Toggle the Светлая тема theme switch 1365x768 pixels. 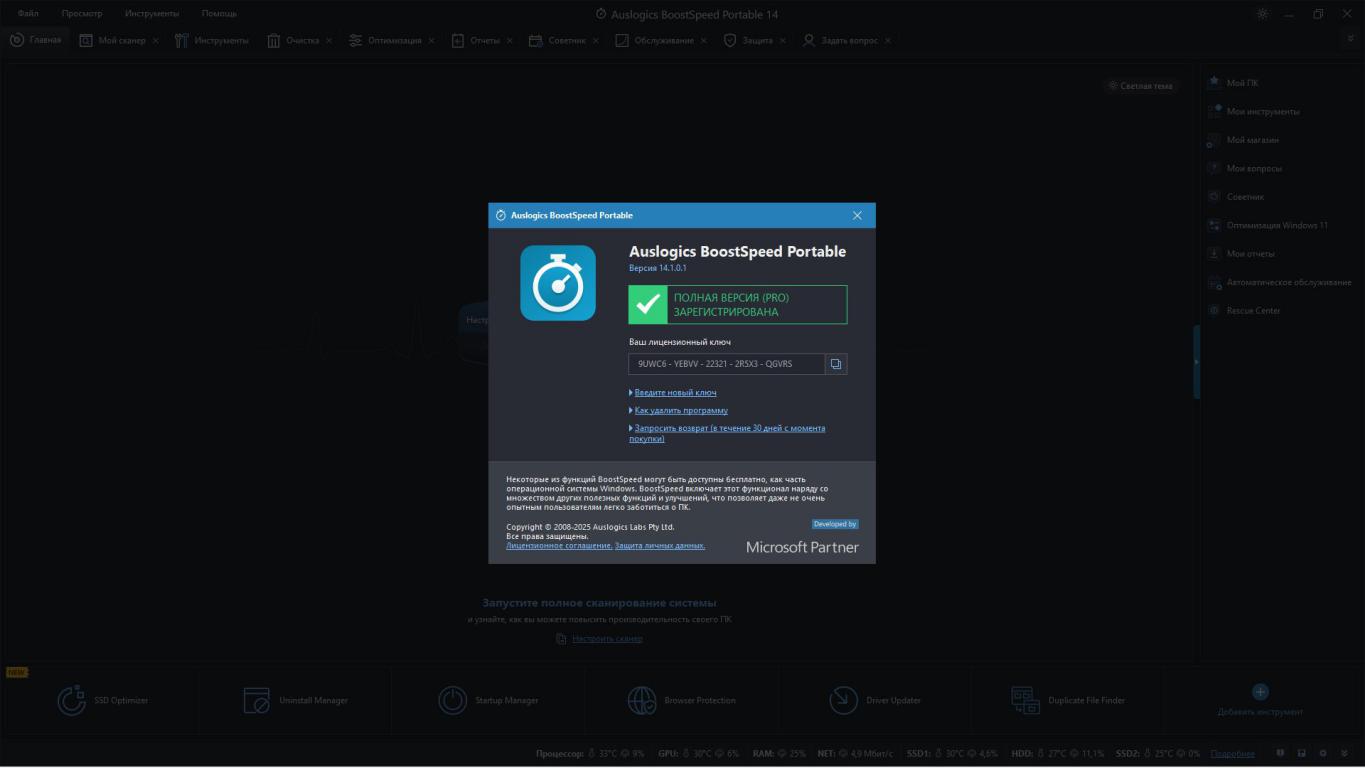tap(1140, 86)
